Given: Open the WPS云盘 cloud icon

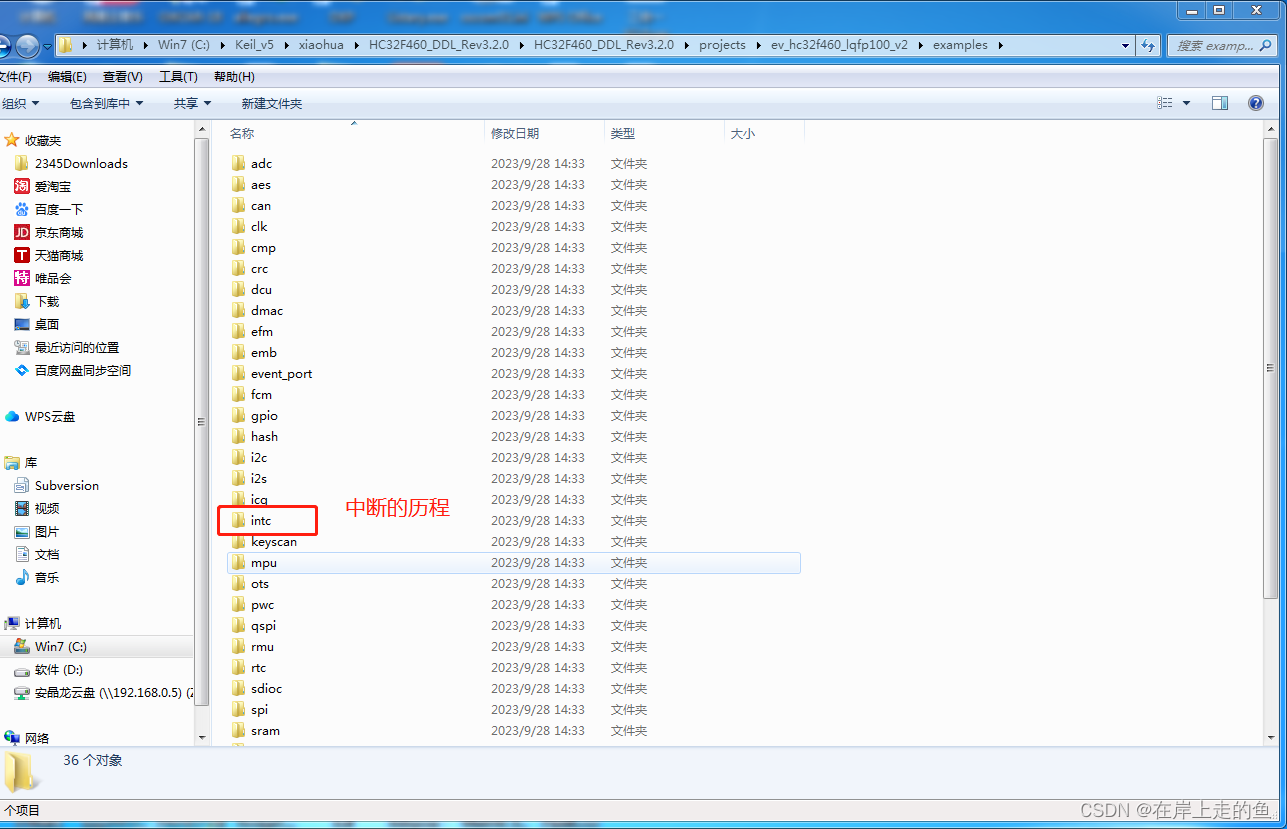Looking at the screenshot, I should click(x=12, y=416).
